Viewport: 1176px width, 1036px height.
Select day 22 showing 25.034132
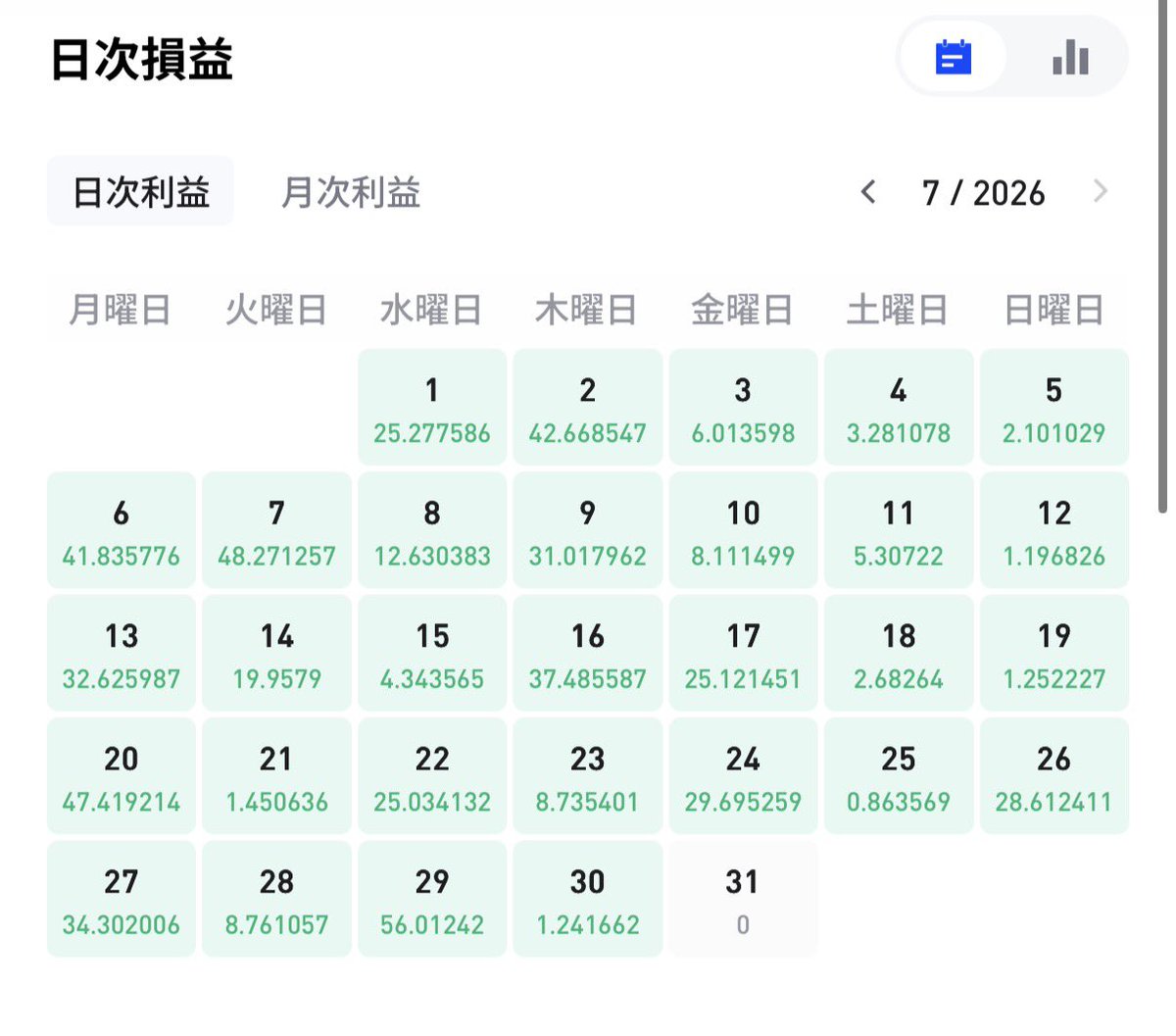click(x=432, y=776)
